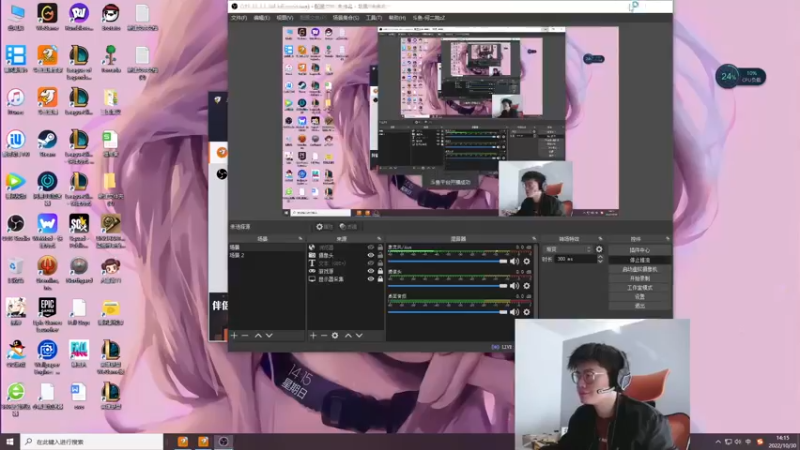800x450 pixels.
Task: Open the iU app desktop shortcut
Action: (x=16, y=143)
